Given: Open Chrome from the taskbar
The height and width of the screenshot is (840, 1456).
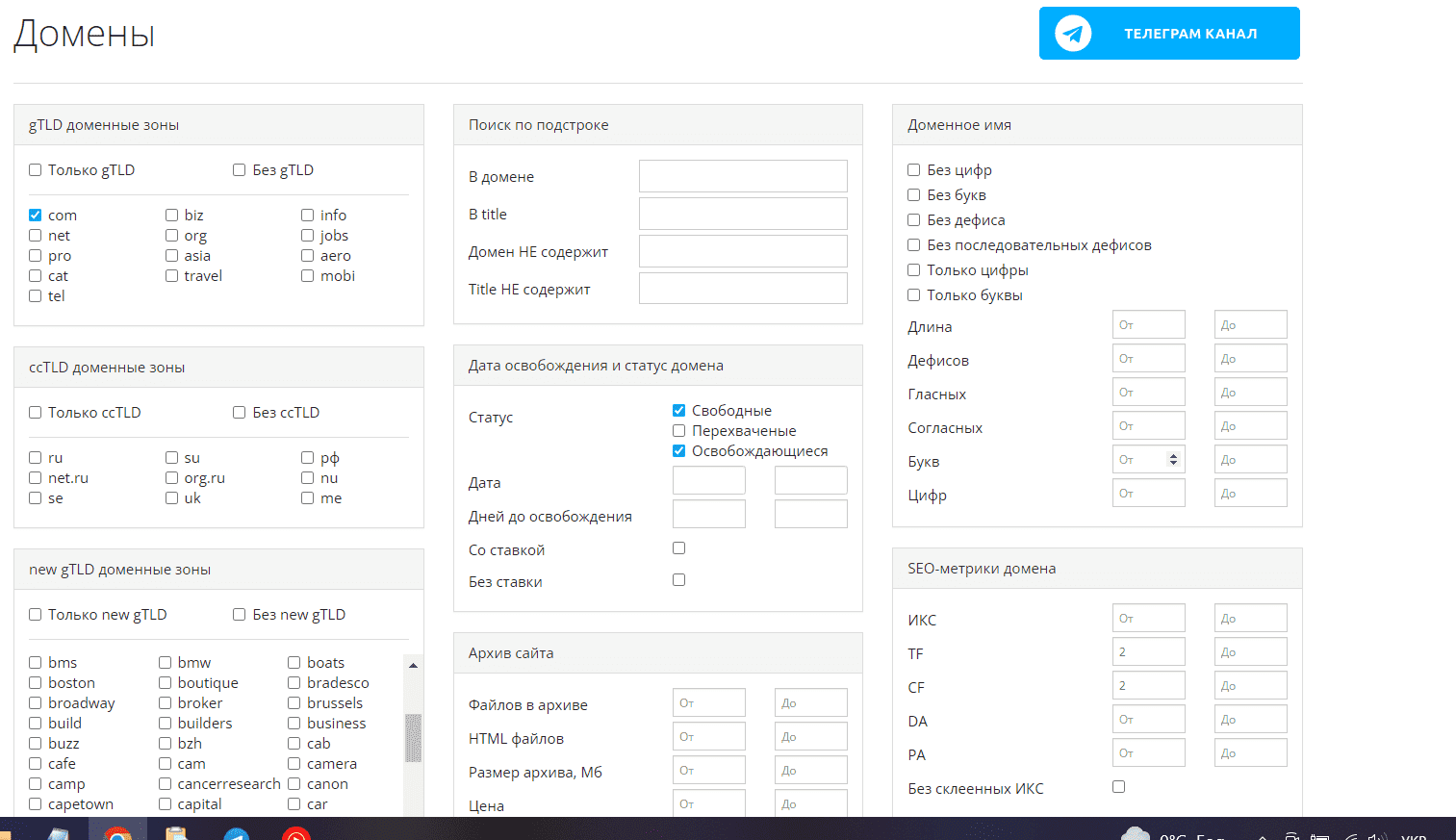Looking at the screenshot, I should [x=117, y=833].
